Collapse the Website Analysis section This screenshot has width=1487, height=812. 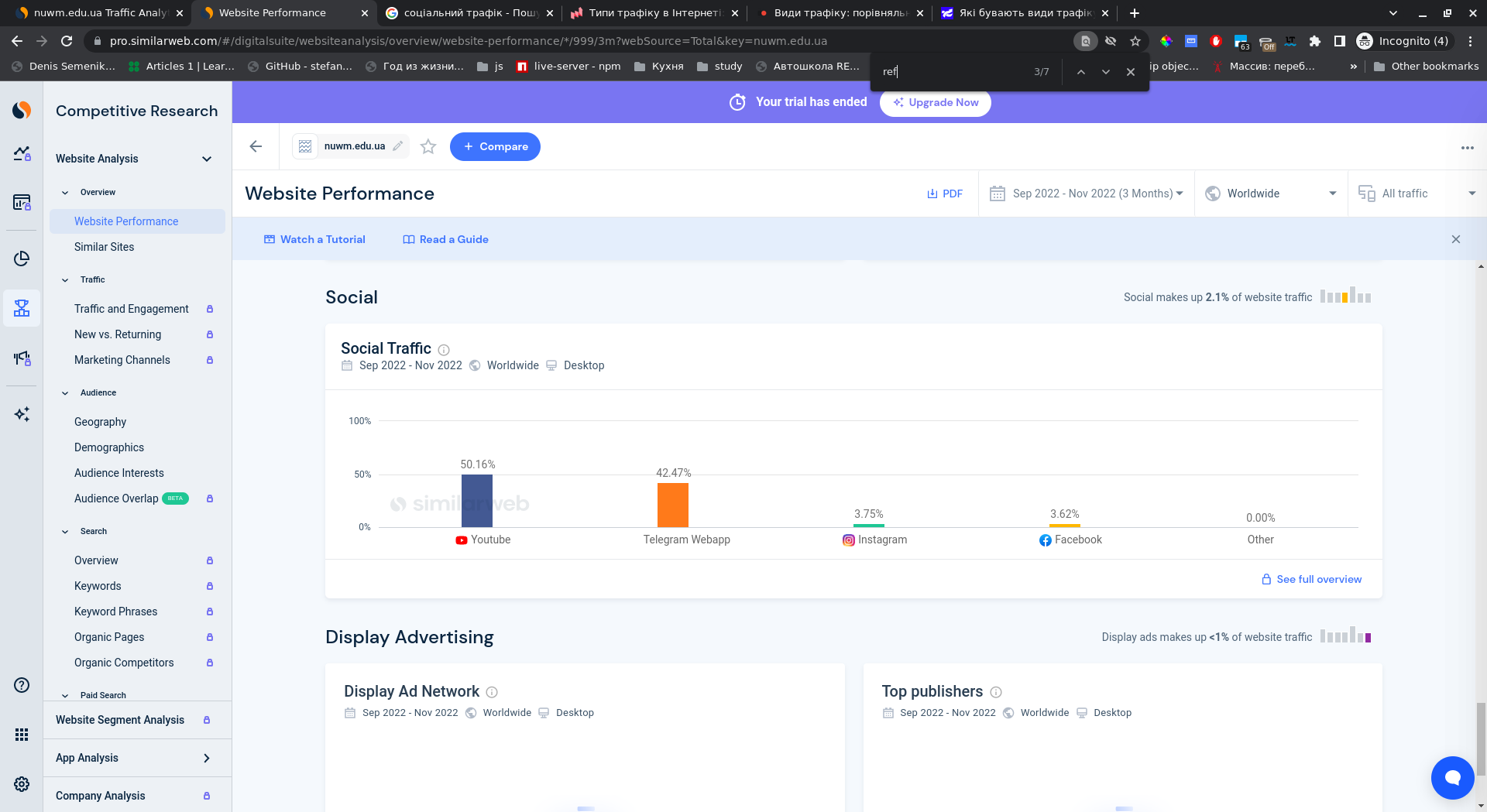[x=207, y=159]
